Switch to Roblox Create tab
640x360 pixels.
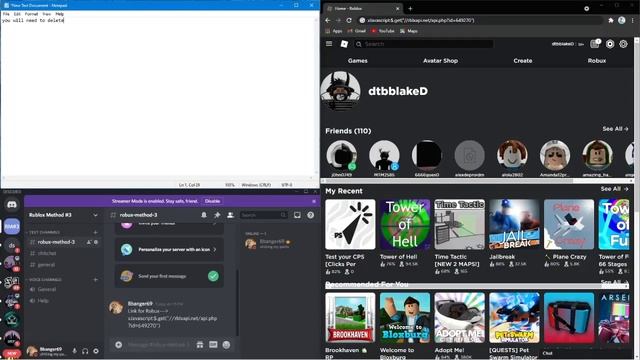point(523,60)
